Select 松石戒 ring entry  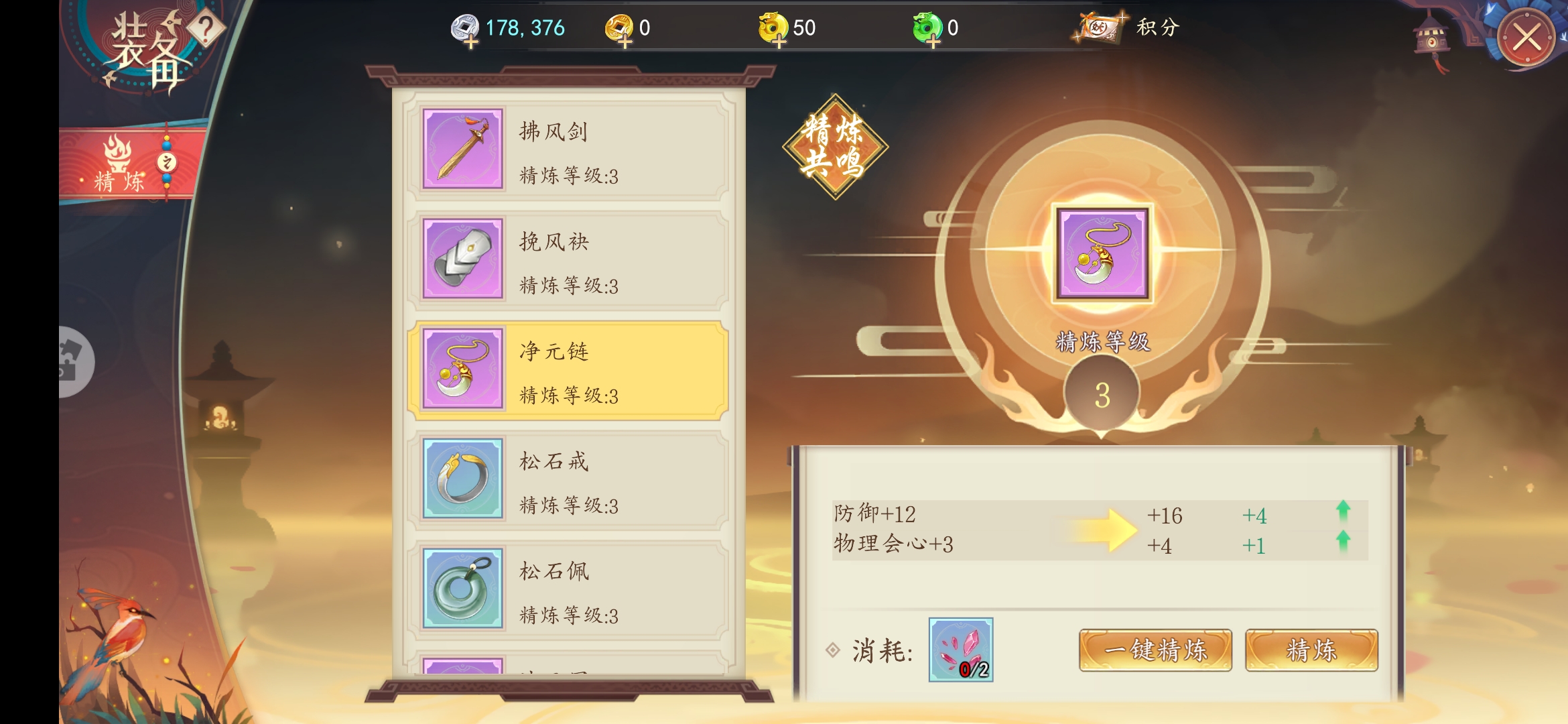568,479
